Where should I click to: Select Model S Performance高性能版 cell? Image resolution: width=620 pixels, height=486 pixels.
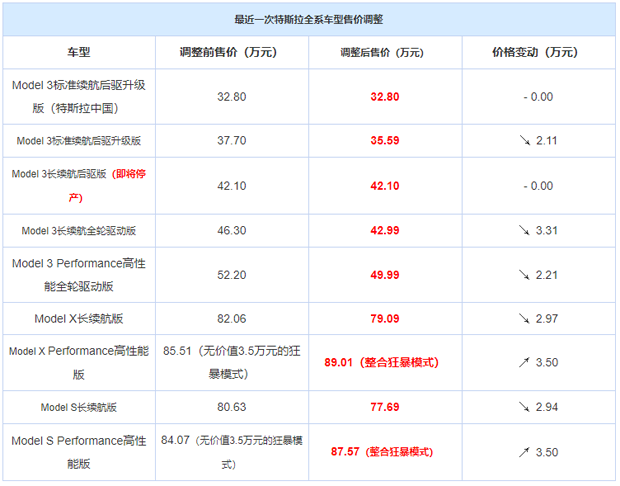79,452
